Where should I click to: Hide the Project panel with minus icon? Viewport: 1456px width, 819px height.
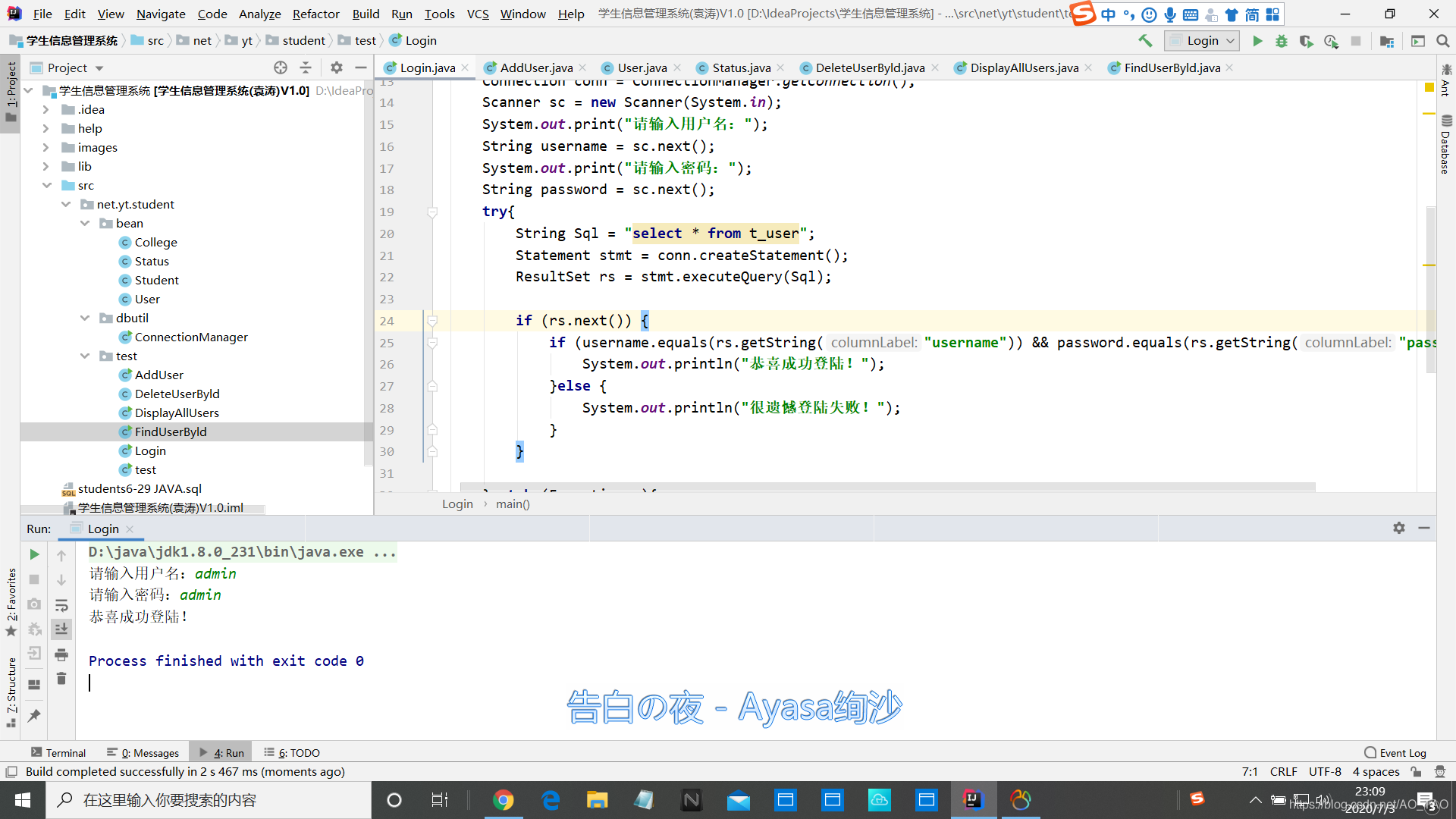[361, 67]
